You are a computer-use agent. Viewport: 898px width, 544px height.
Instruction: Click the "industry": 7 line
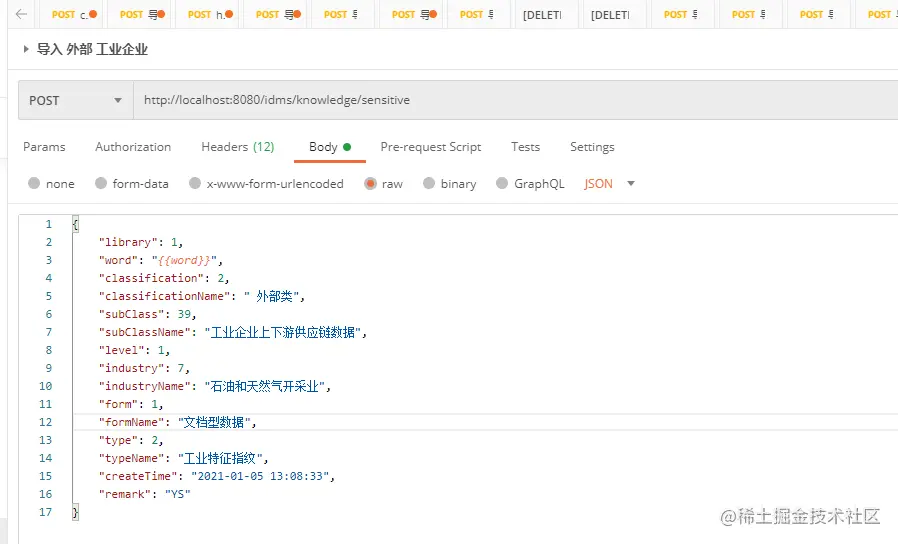point(144,368)
